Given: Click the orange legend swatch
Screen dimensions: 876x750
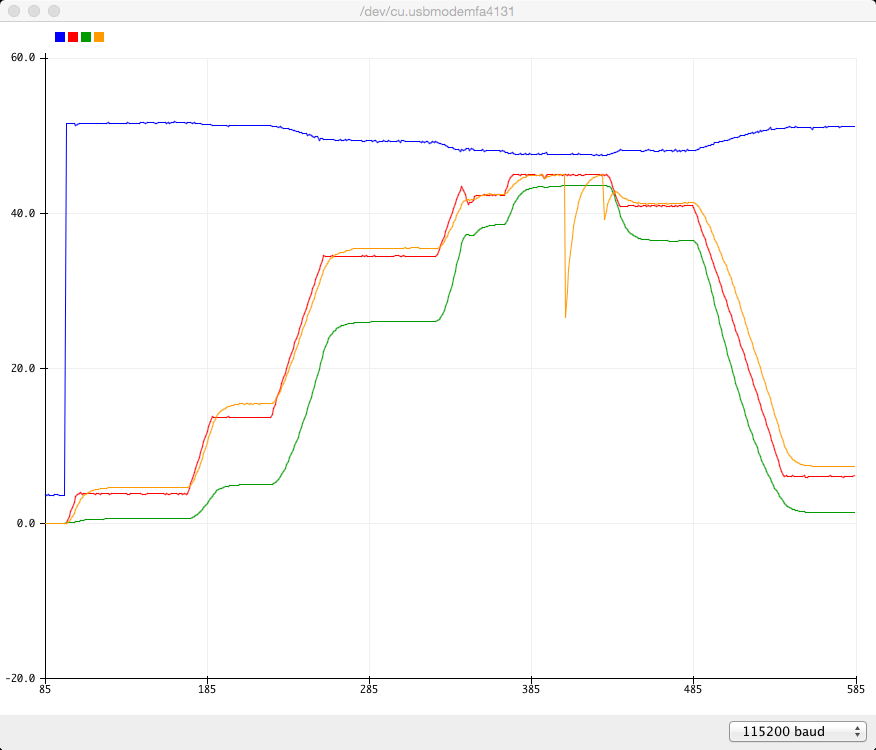Looking at the screenshot, I should click(x=99, y=37).
